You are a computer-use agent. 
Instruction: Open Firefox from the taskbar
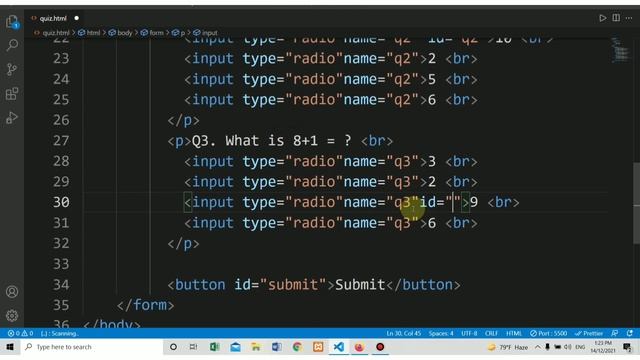(359, 347)
